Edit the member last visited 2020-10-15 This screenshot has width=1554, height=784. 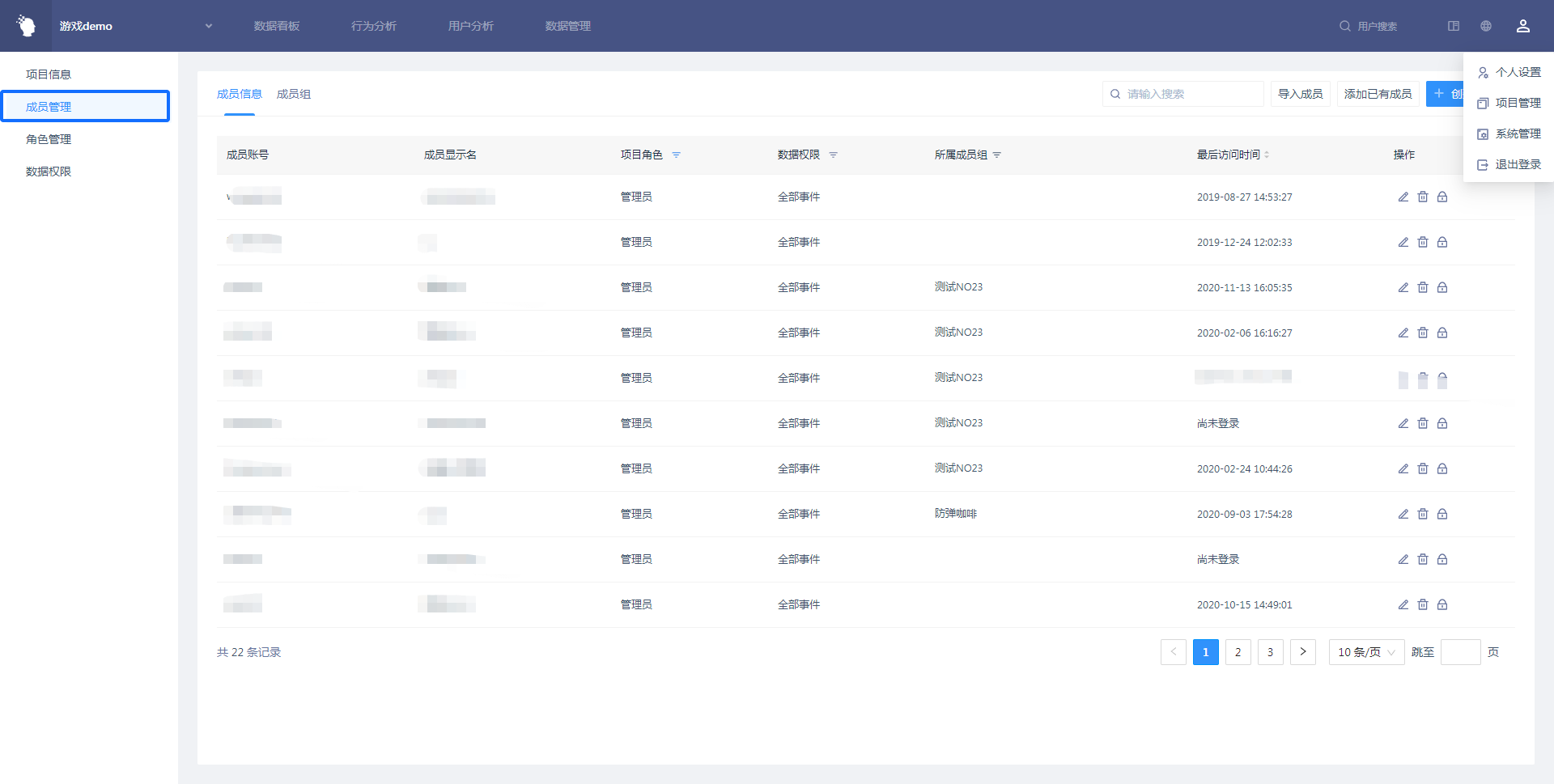point(1403,604)
